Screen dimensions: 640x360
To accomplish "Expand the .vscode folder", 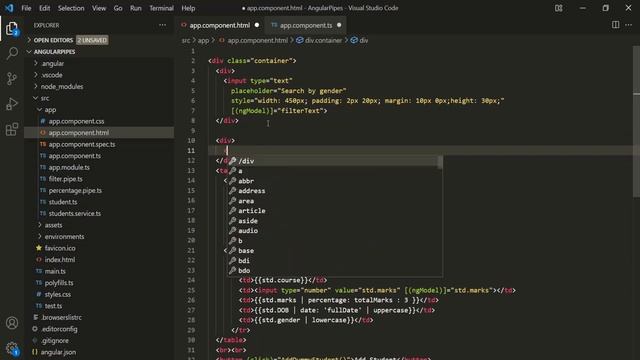I will 52,75.
